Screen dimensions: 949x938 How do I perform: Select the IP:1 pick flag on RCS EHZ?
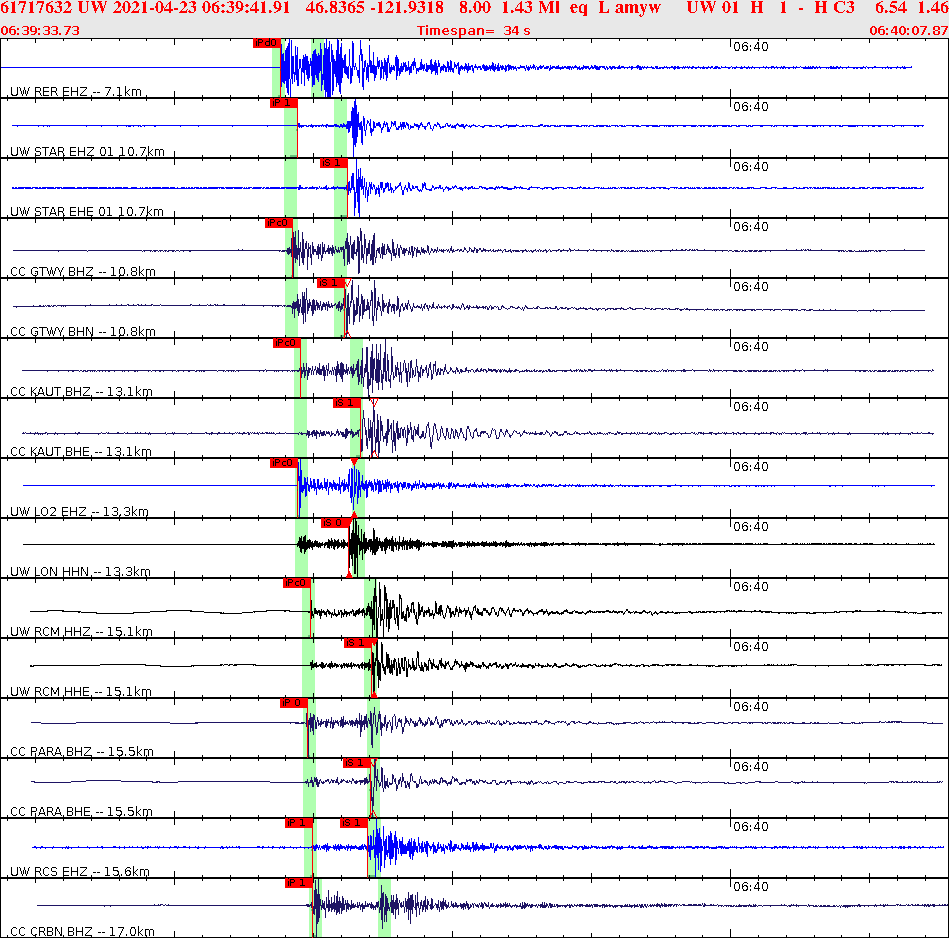coord(297,823)
